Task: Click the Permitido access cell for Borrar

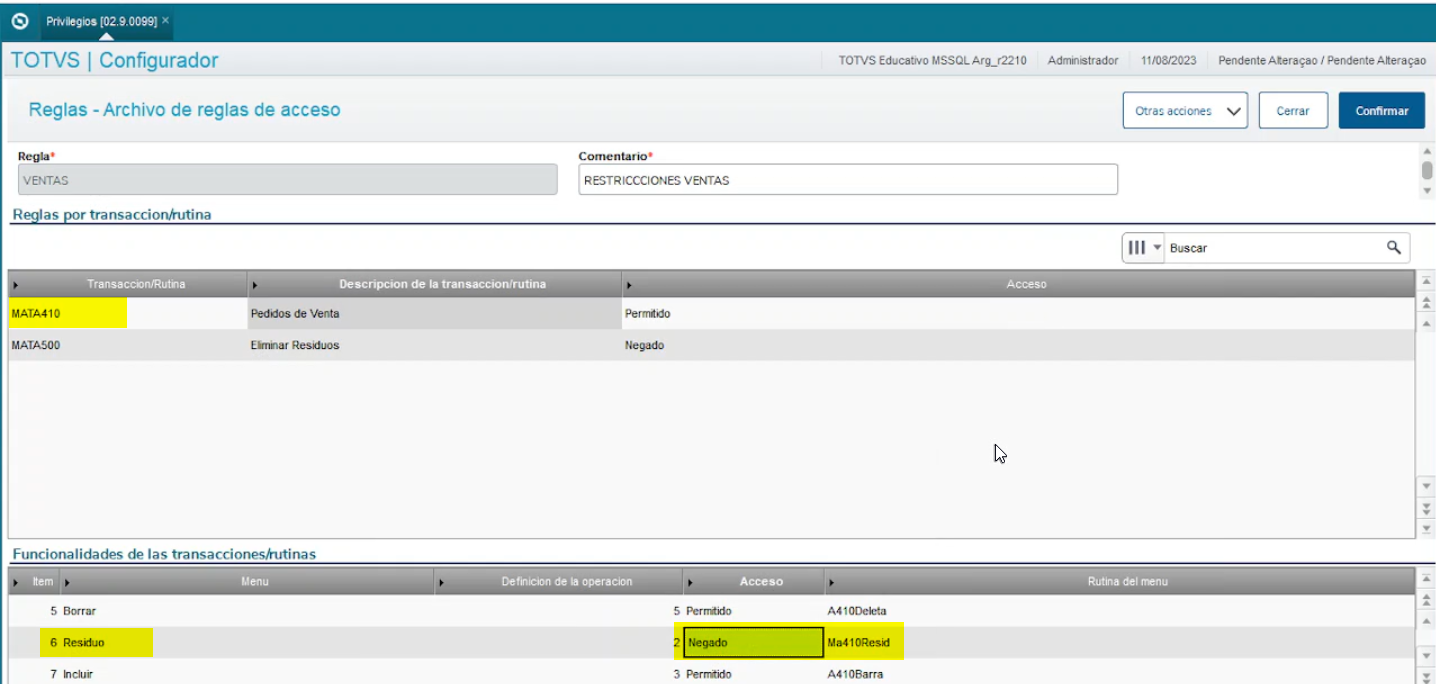Action: click(754, 611)
